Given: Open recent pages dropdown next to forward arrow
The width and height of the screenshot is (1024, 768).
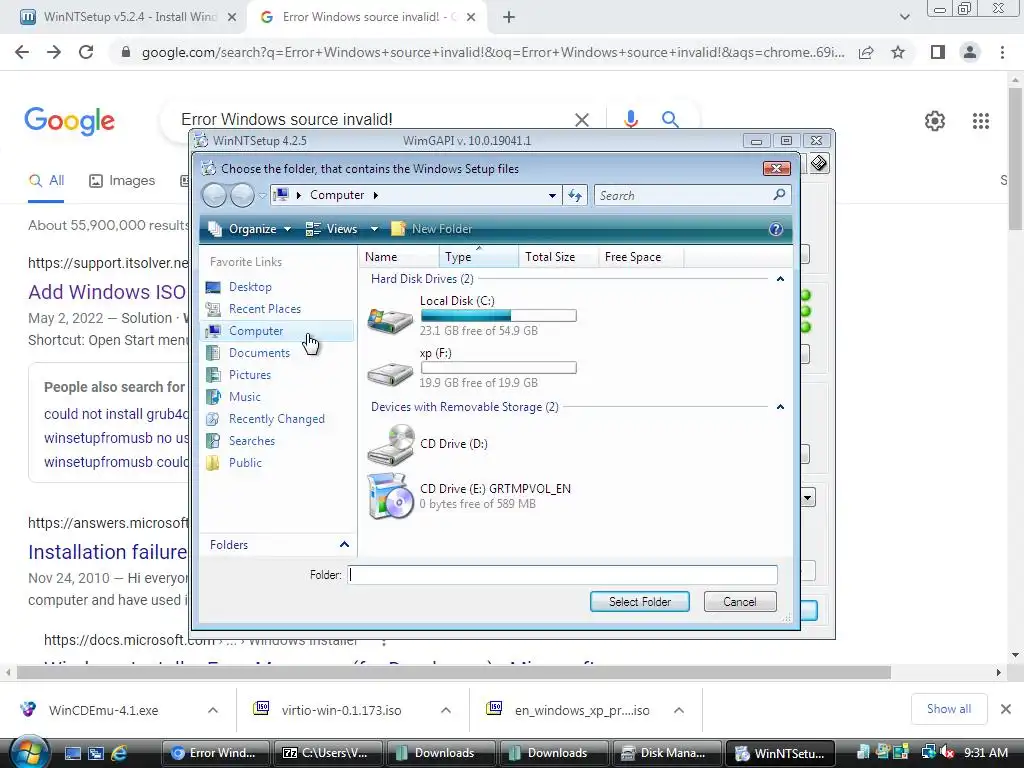Looking at the screenshot, I should point(262,195).
